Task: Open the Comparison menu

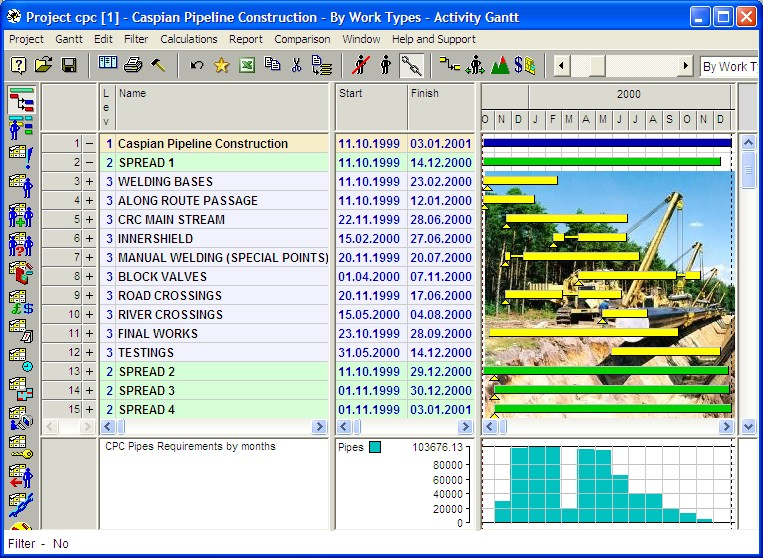Action: click(x=302, y=39)
